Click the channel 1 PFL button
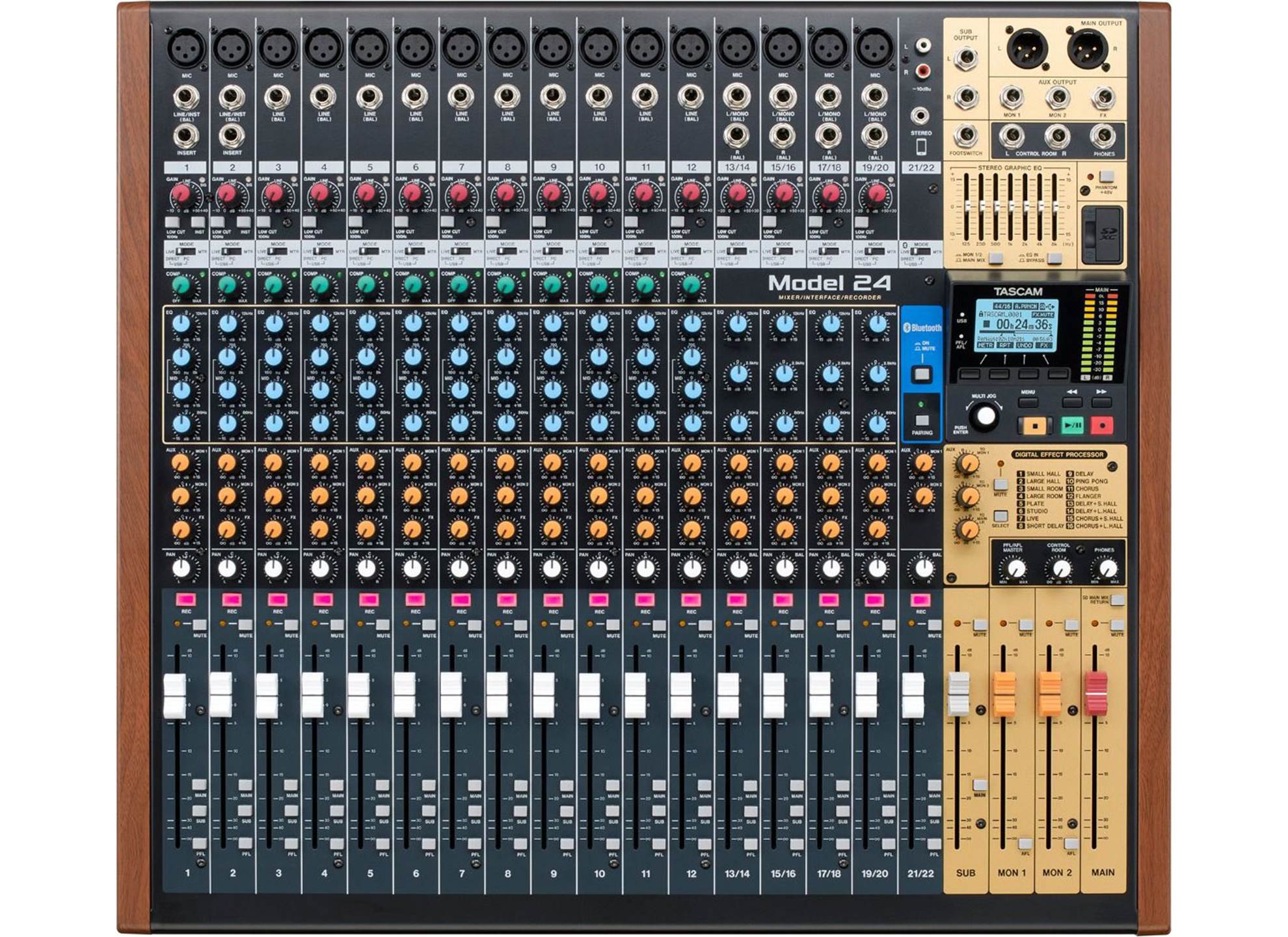The width and height of the screenshot is (1288, 937). click(199, 843)
